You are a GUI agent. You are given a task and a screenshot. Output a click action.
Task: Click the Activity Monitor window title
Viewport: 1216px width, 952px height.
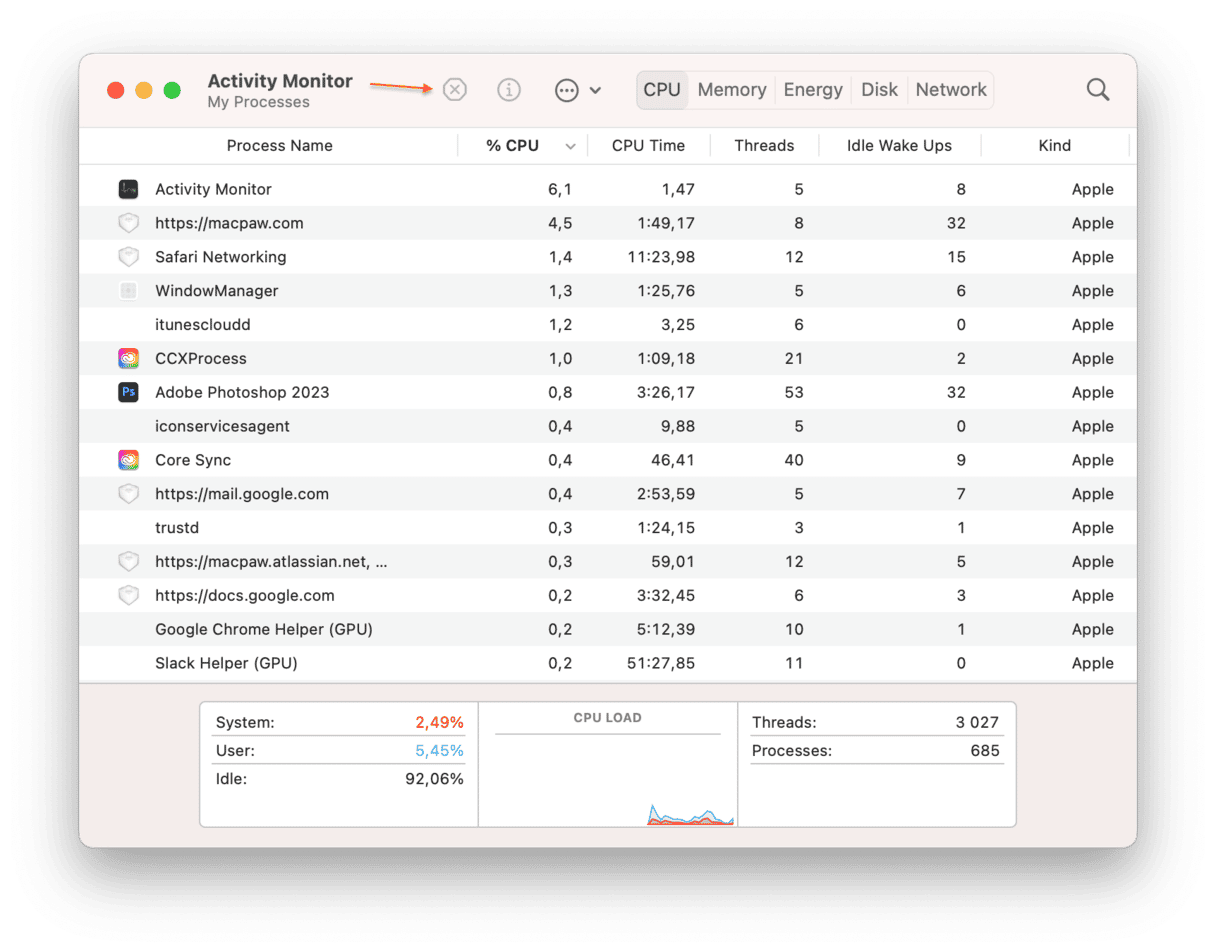280,81
